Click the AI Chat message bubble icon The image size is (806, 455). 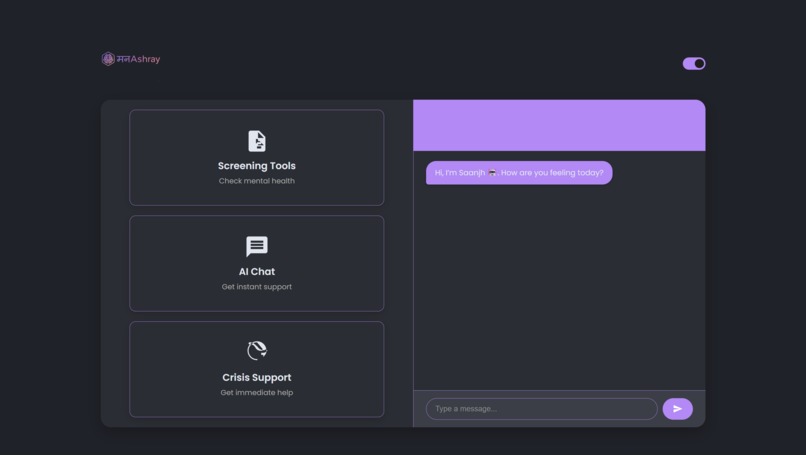point(257,246)
